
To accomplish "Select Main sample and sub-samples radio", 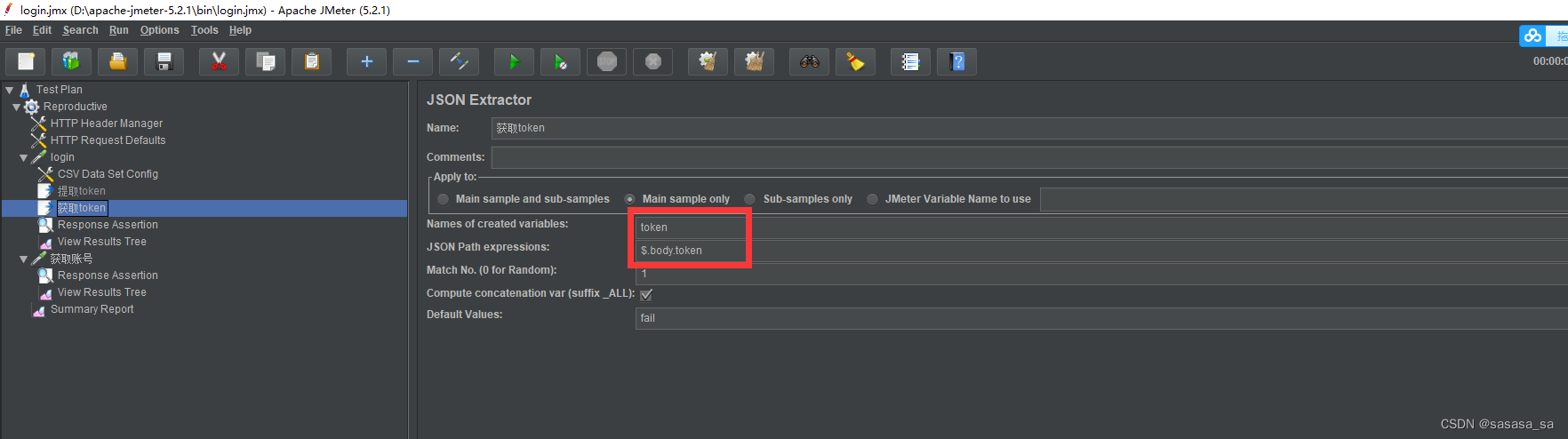I will [443, 199].
